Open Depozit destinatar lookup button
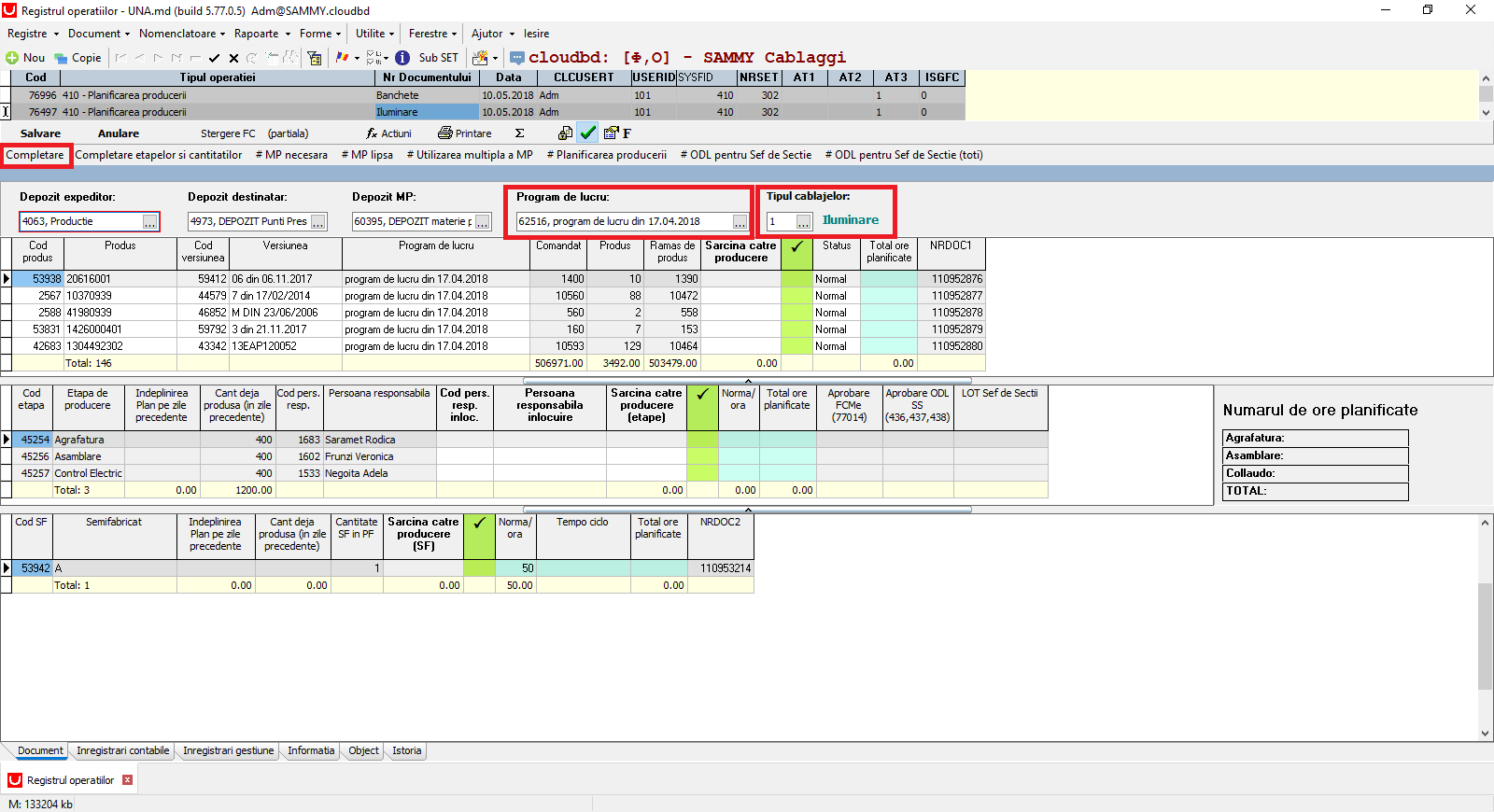 [x=318, y=222]
